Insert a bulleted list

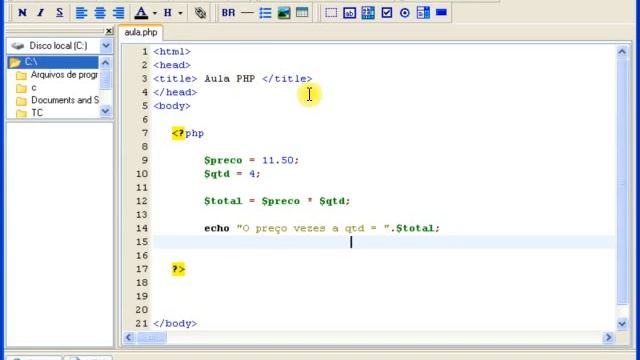(265, 13)
